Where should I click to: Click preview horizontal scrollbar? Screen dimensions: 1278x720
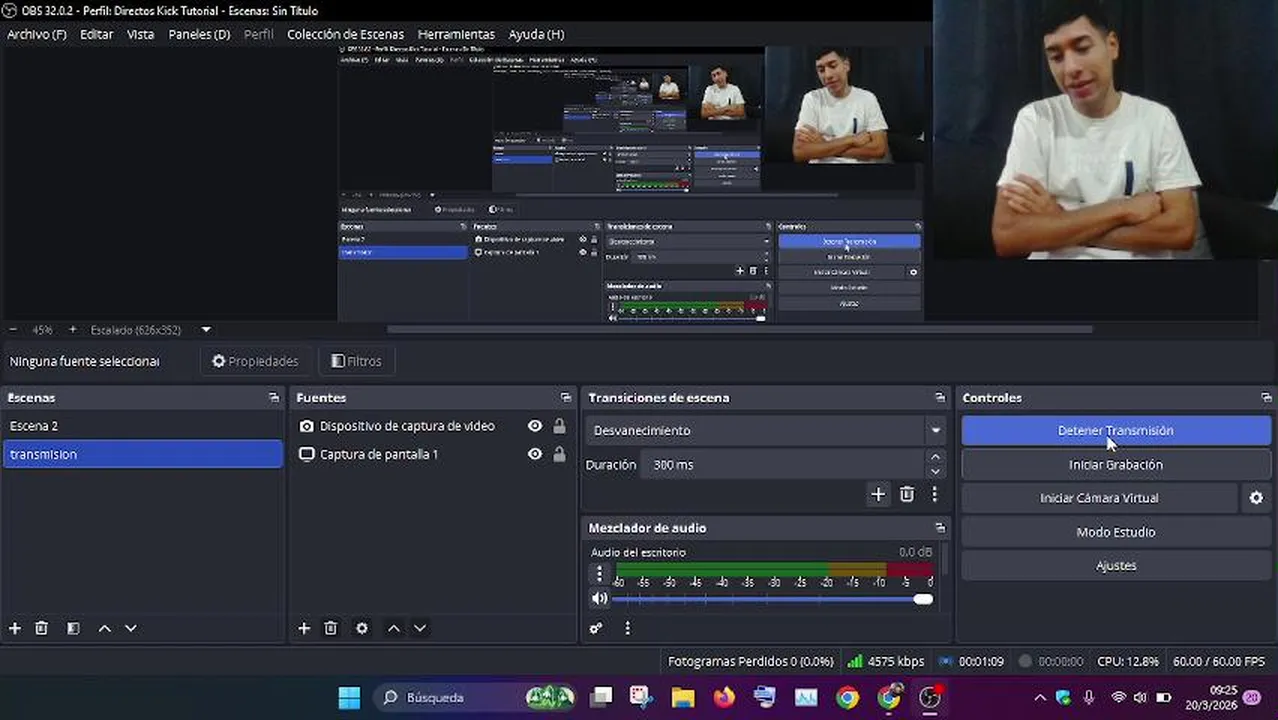click(x=739, y=329)
